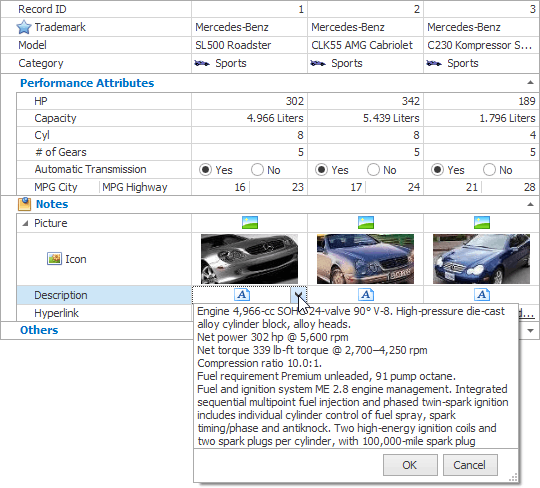Click the HP value 302 cell
The width and height of the screenshot is (540, 488).
pos(249,101)
